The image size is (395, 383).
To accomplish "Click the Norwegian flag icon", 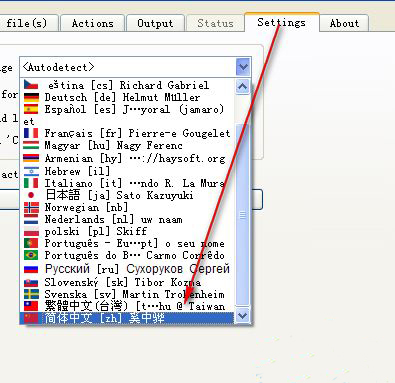I will coord(31,207).
